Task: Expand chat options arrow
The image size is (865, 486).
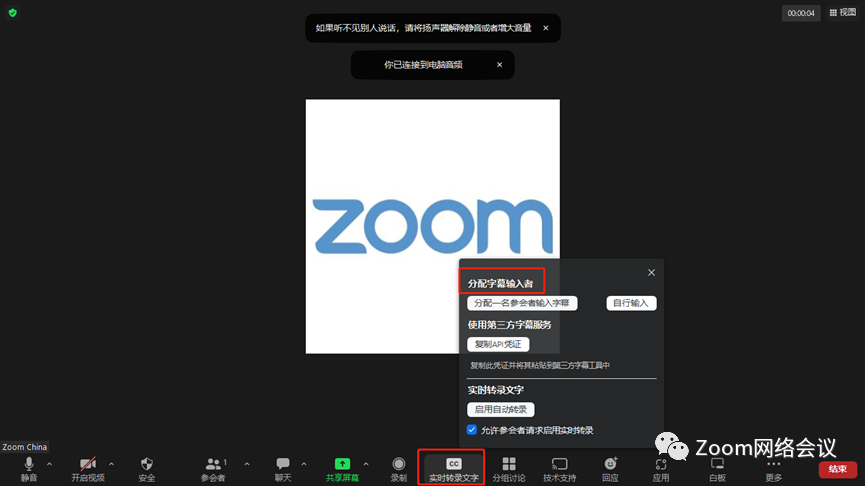Action: click(x=304, y=464)
